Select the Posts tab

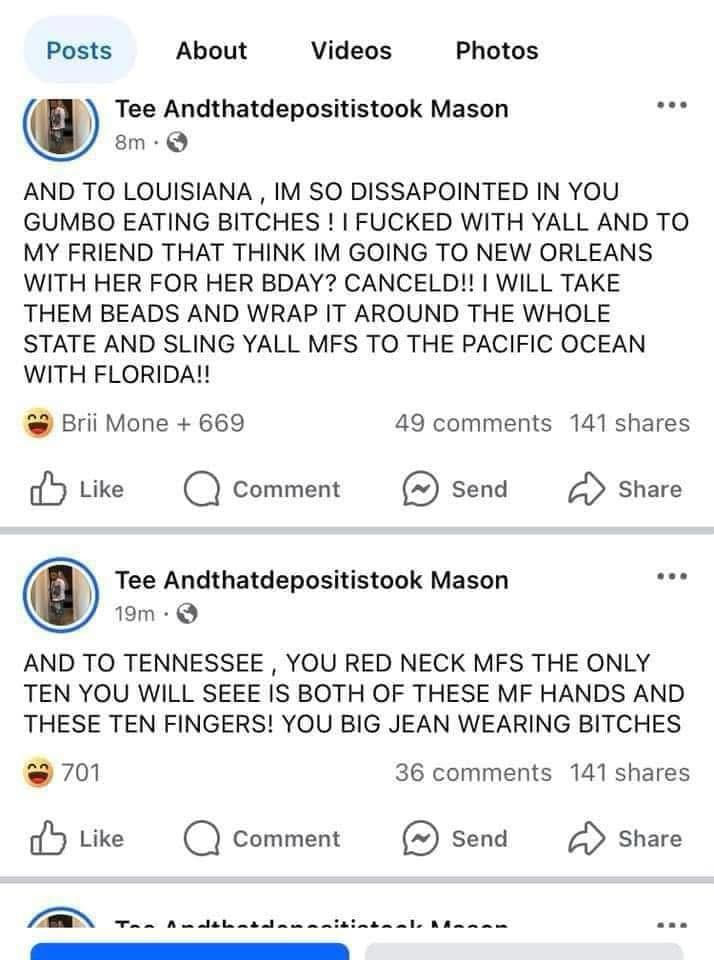(x=80, y=50)
